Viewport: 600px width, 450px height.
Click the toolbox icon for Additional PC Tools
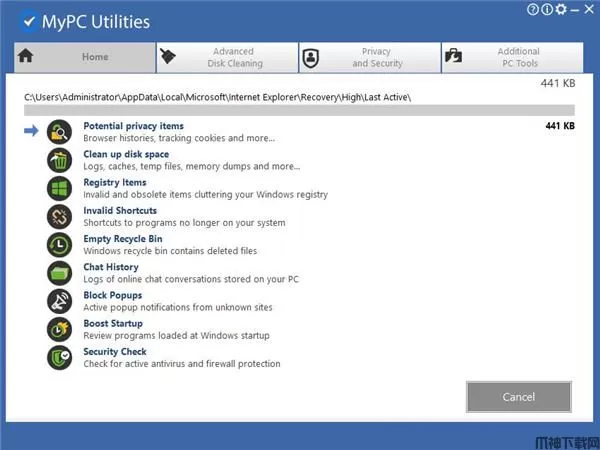click(453, 56)
